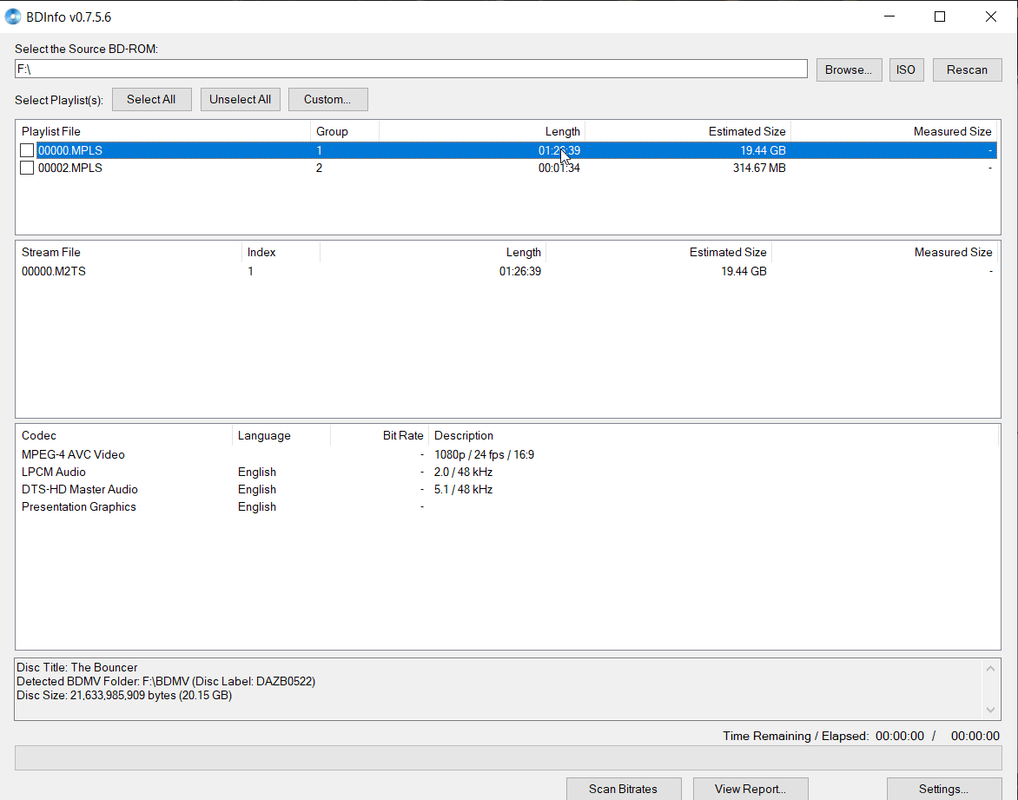Viewport: 1018px width, 800px height.
Task: Sort by Playlist File column header
Action: [163, 131]
